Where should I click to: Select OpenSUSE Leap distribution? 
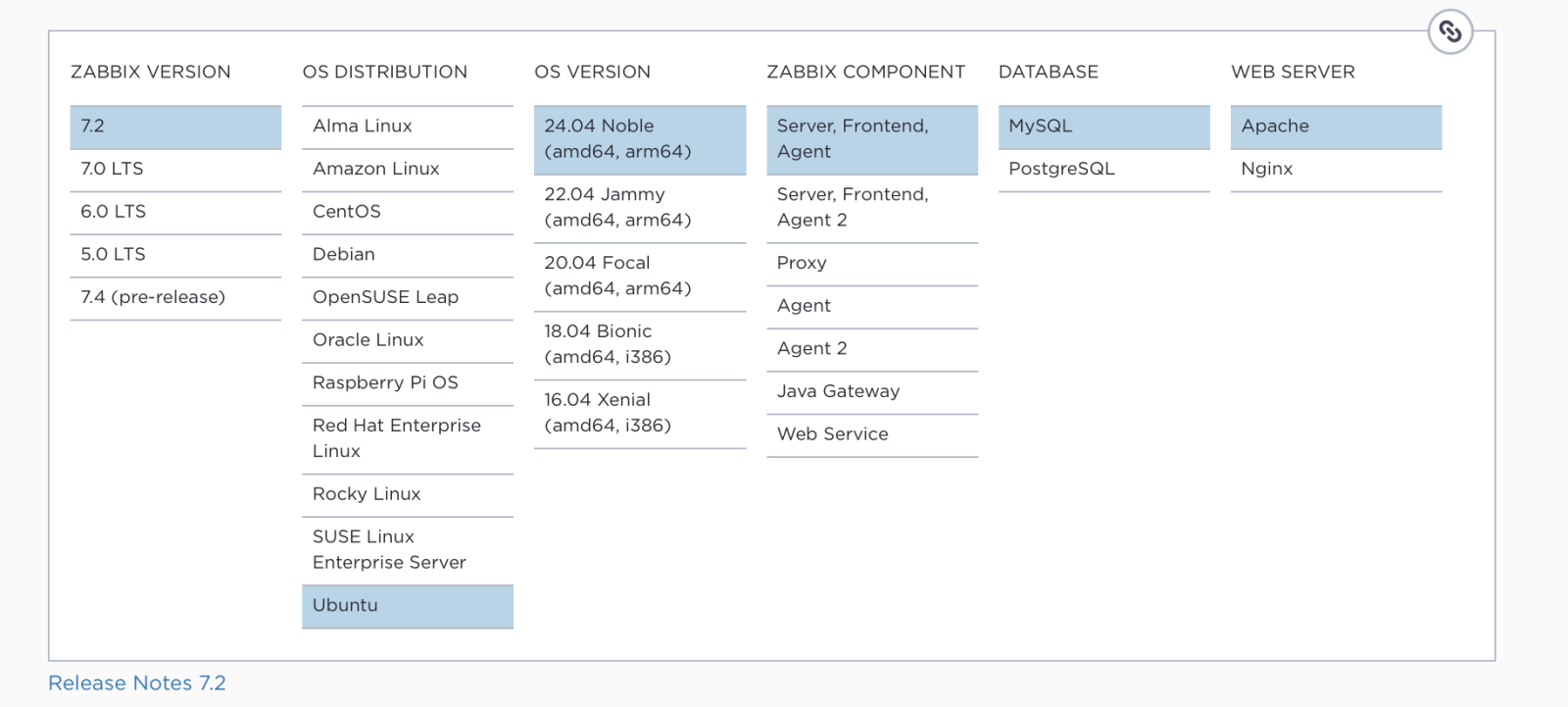(x=408, y=298)
